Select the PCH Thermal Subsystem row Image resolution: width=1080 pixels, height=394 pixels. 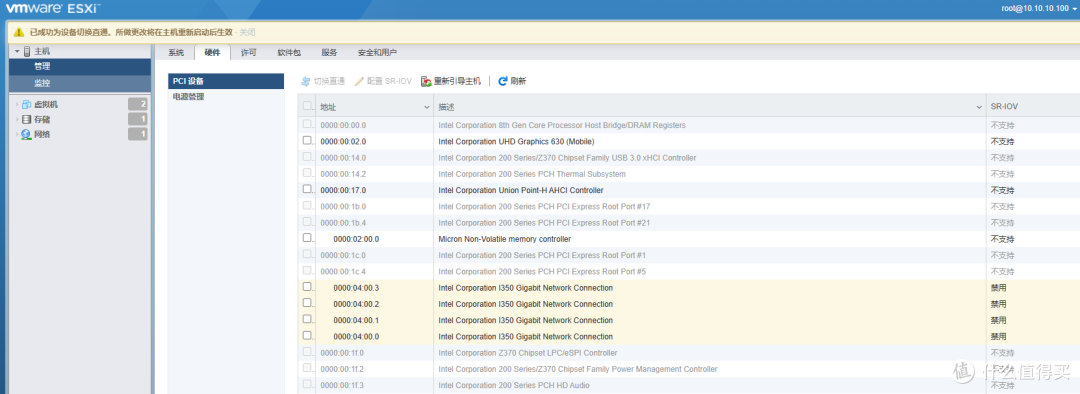click(x=689, y=174)
